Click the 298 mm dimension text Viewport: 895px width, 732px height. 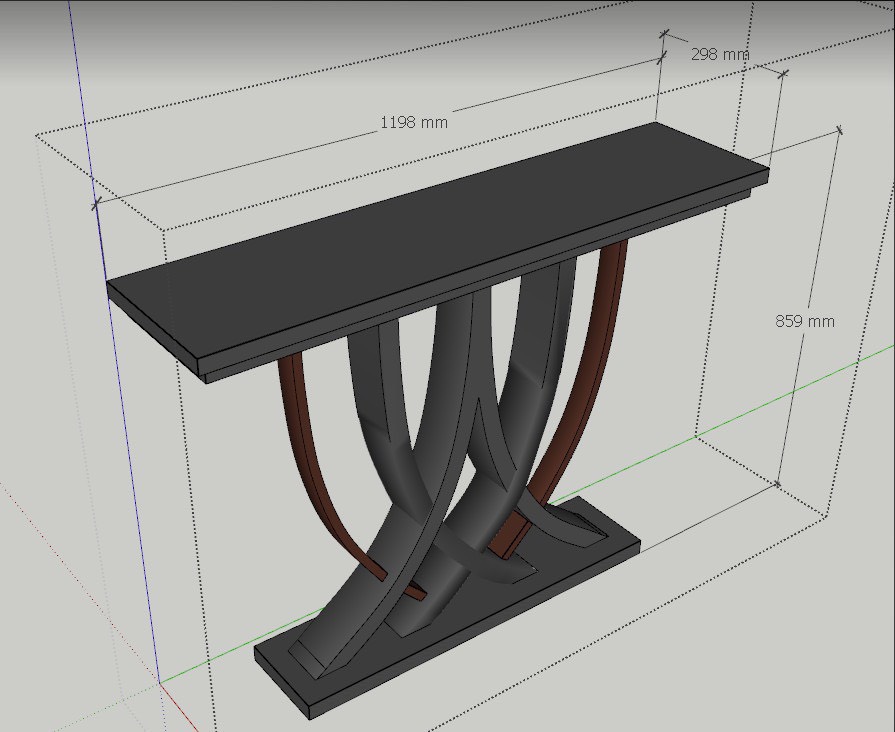[x=719, y=54]
